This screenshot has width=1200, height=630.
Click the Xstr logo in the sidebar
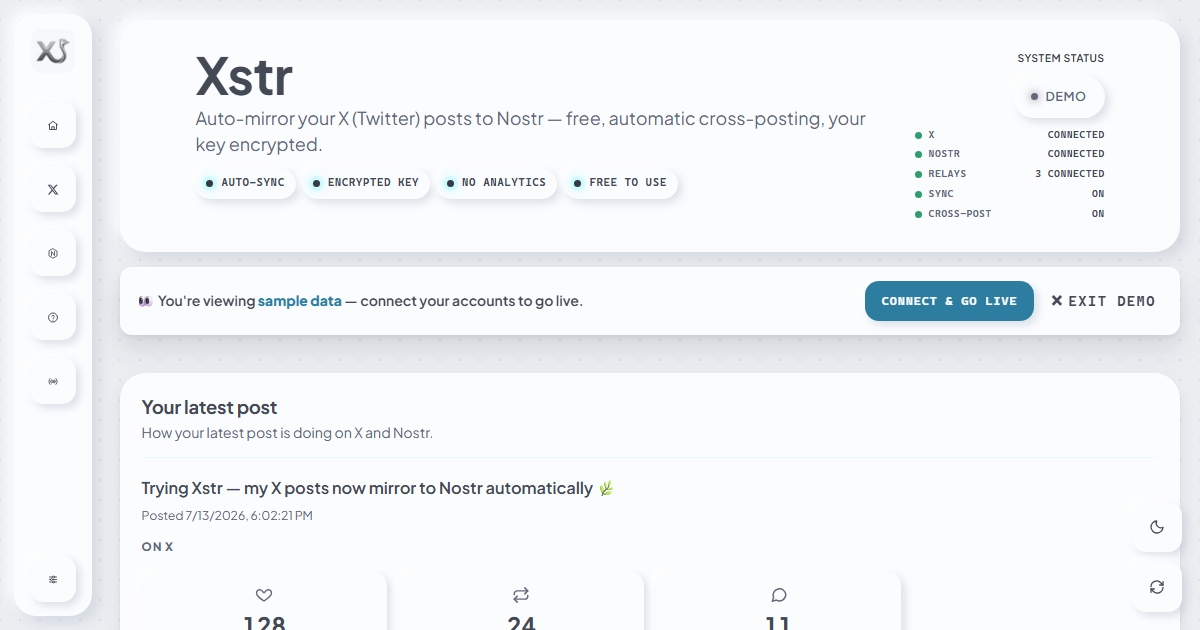coord(53,51)
